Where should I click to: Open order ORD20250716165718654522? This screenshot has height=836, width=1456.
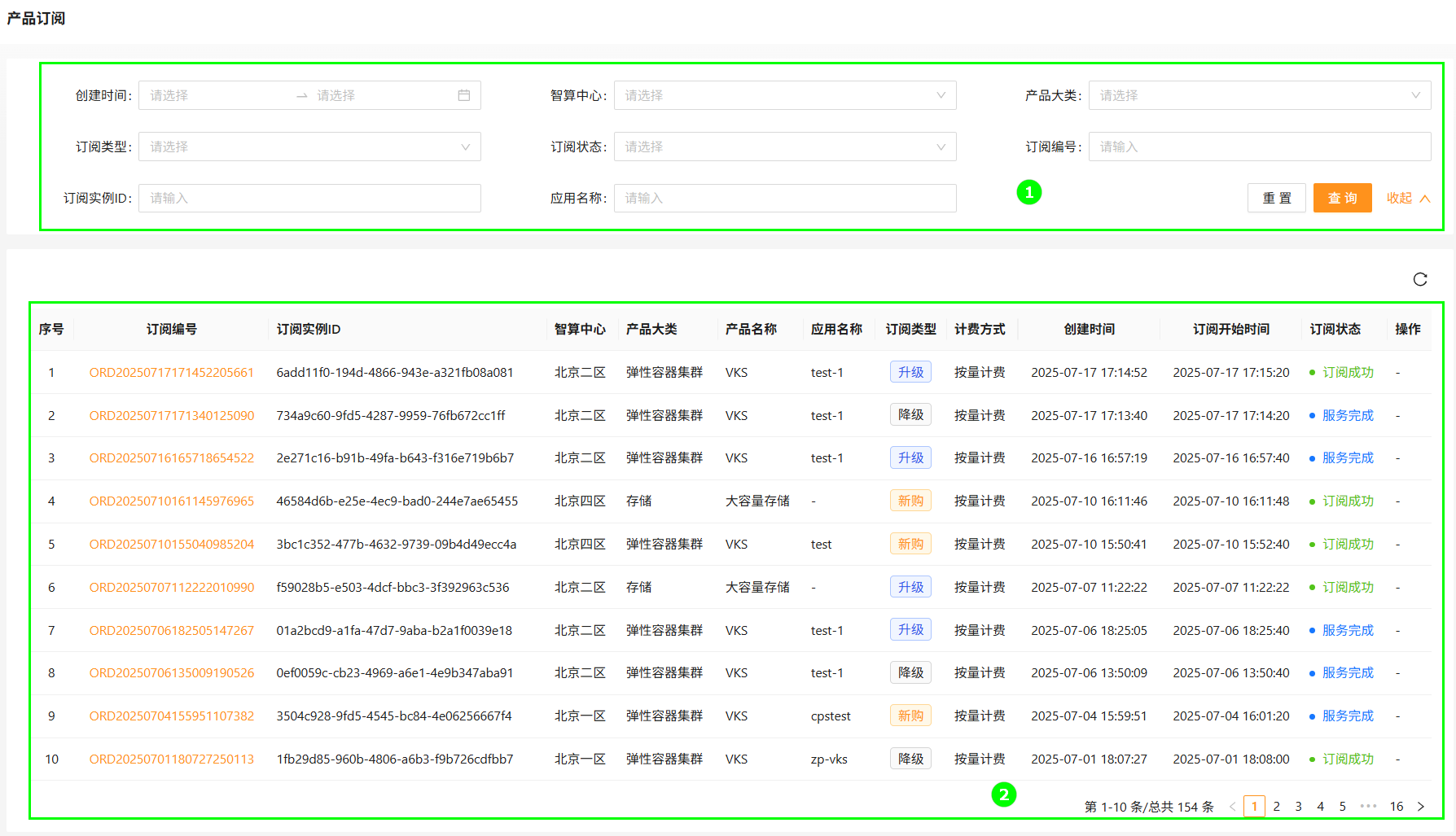[172, 457]
